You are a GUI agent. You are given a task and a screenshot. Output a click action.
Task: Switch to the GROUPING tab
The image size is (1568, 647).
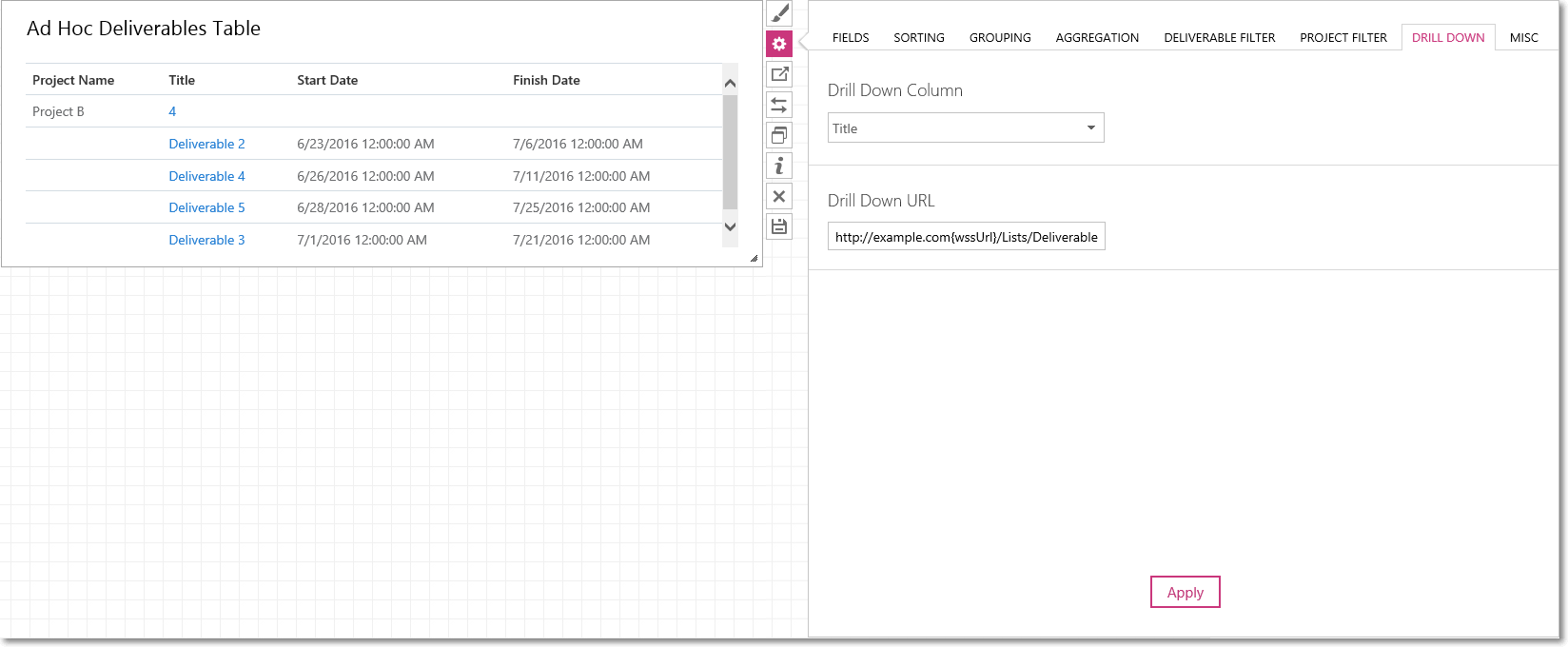(1000, 38)
